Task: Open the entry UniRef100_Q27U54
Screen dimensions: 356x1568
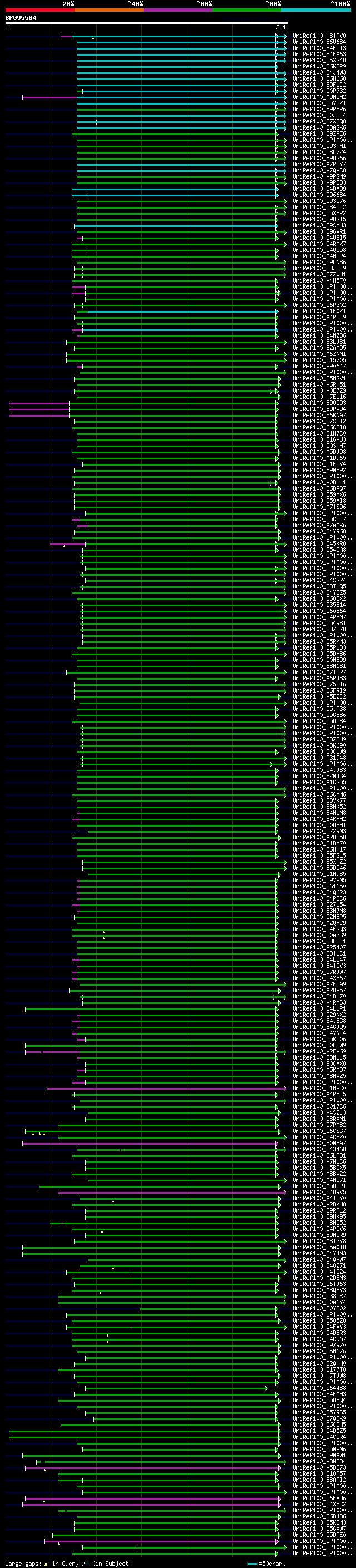Action: pos(319,904)
